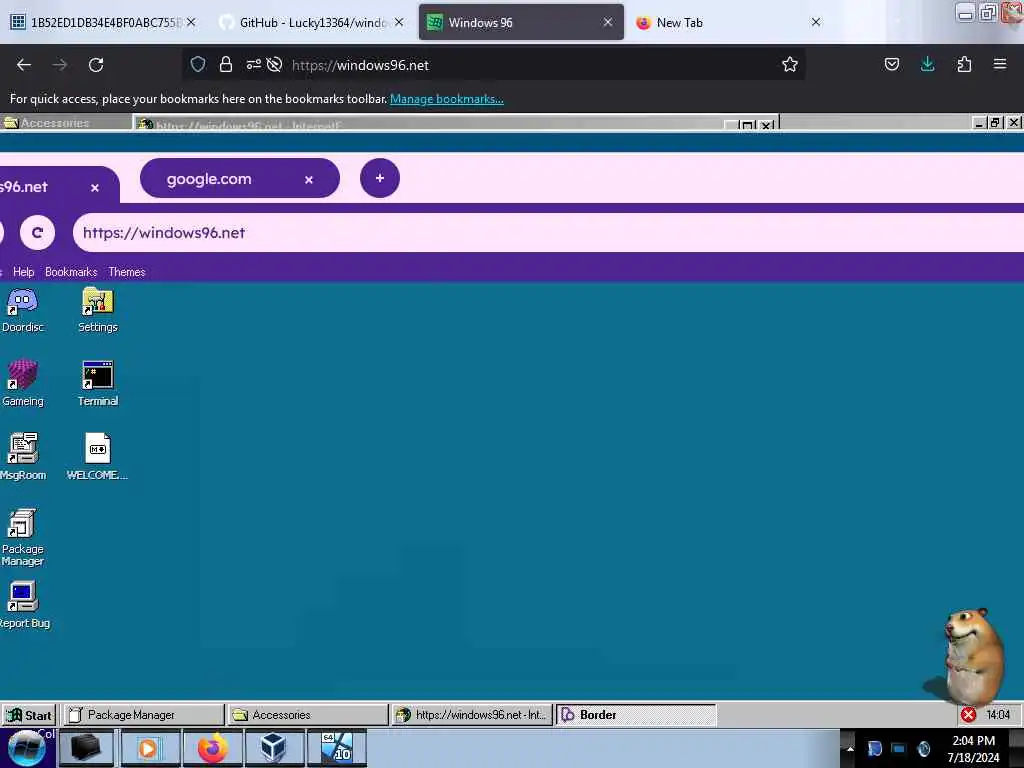
Task: Open the Report Bug desktop shortcut
Action: tap(24, 605)
